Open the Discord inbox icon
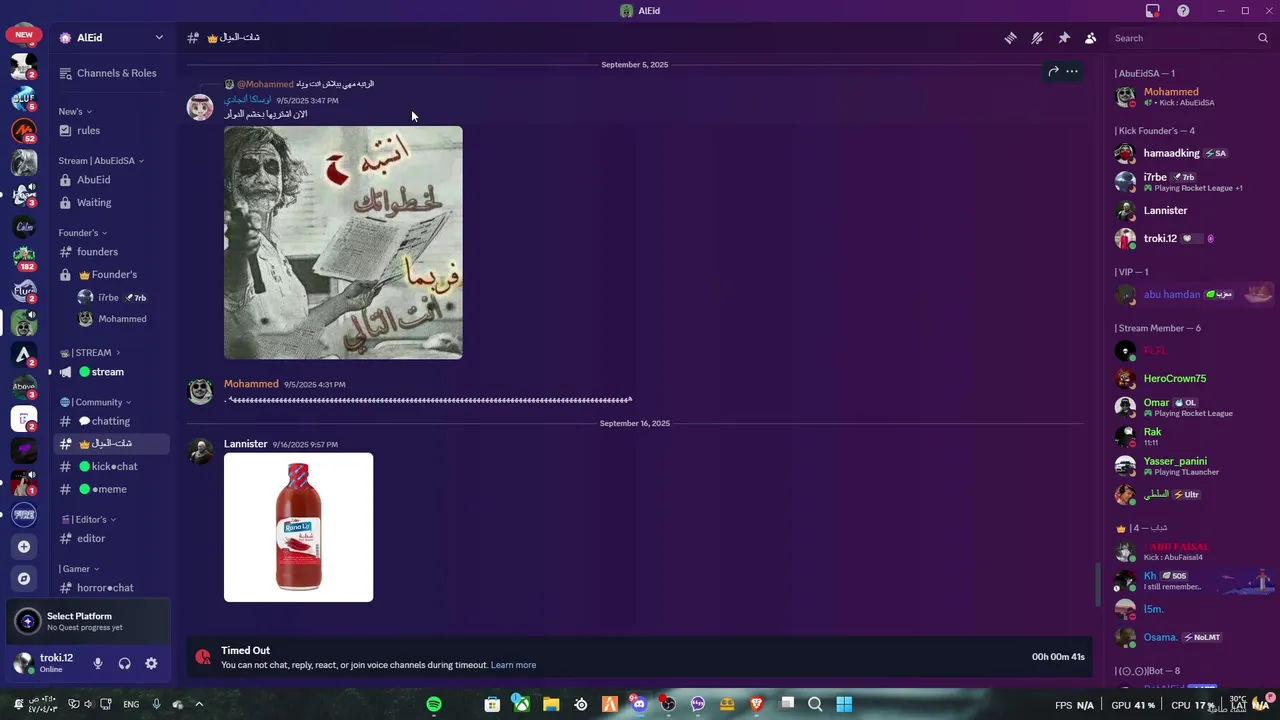Screen dimensions: 1280x720 (1153, 11)
